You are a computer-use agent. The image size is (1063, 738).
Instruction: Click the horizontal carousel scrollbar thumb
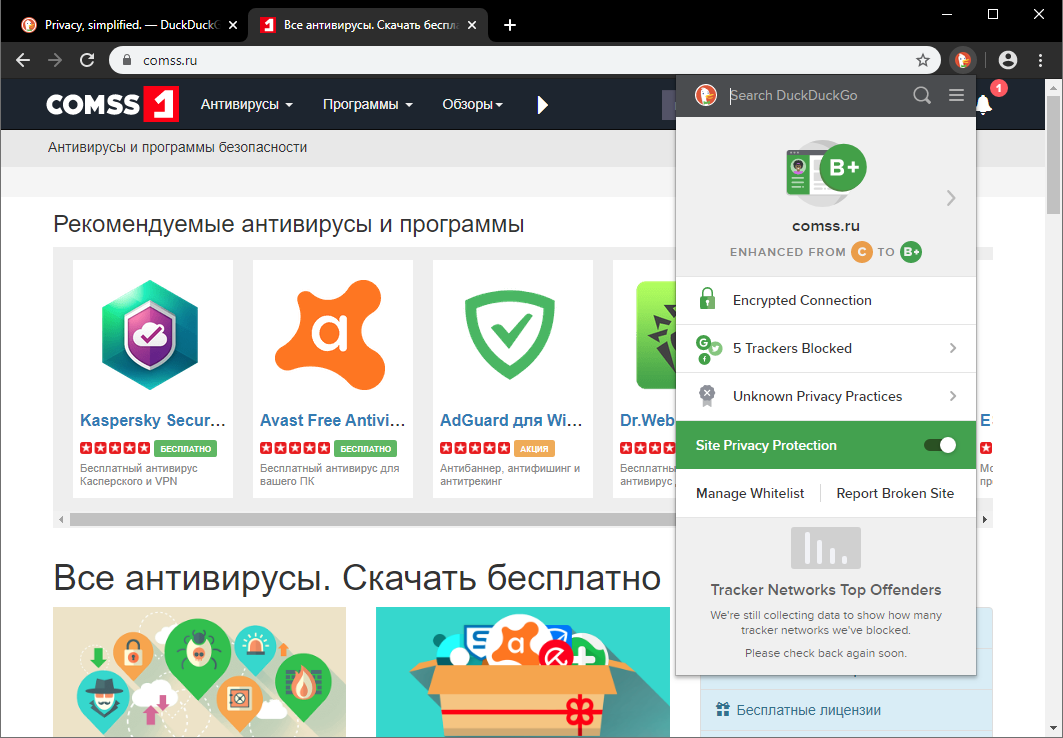pyautogui.click(x=373, y=520)
